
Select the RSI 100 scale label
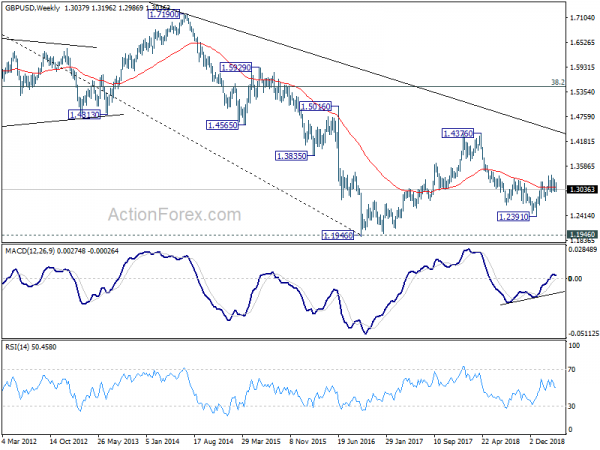coord(574,346)
